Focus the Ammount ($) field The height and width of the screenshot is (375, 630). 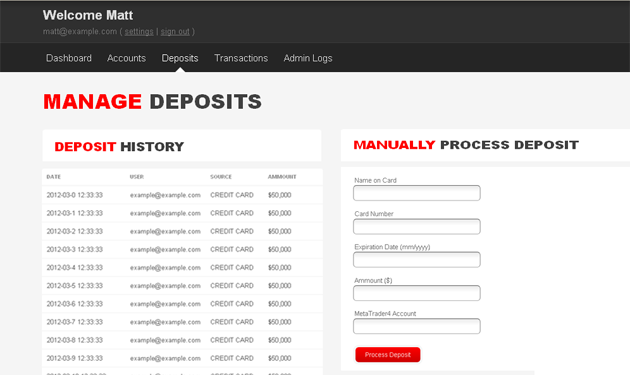pos(417,293)
